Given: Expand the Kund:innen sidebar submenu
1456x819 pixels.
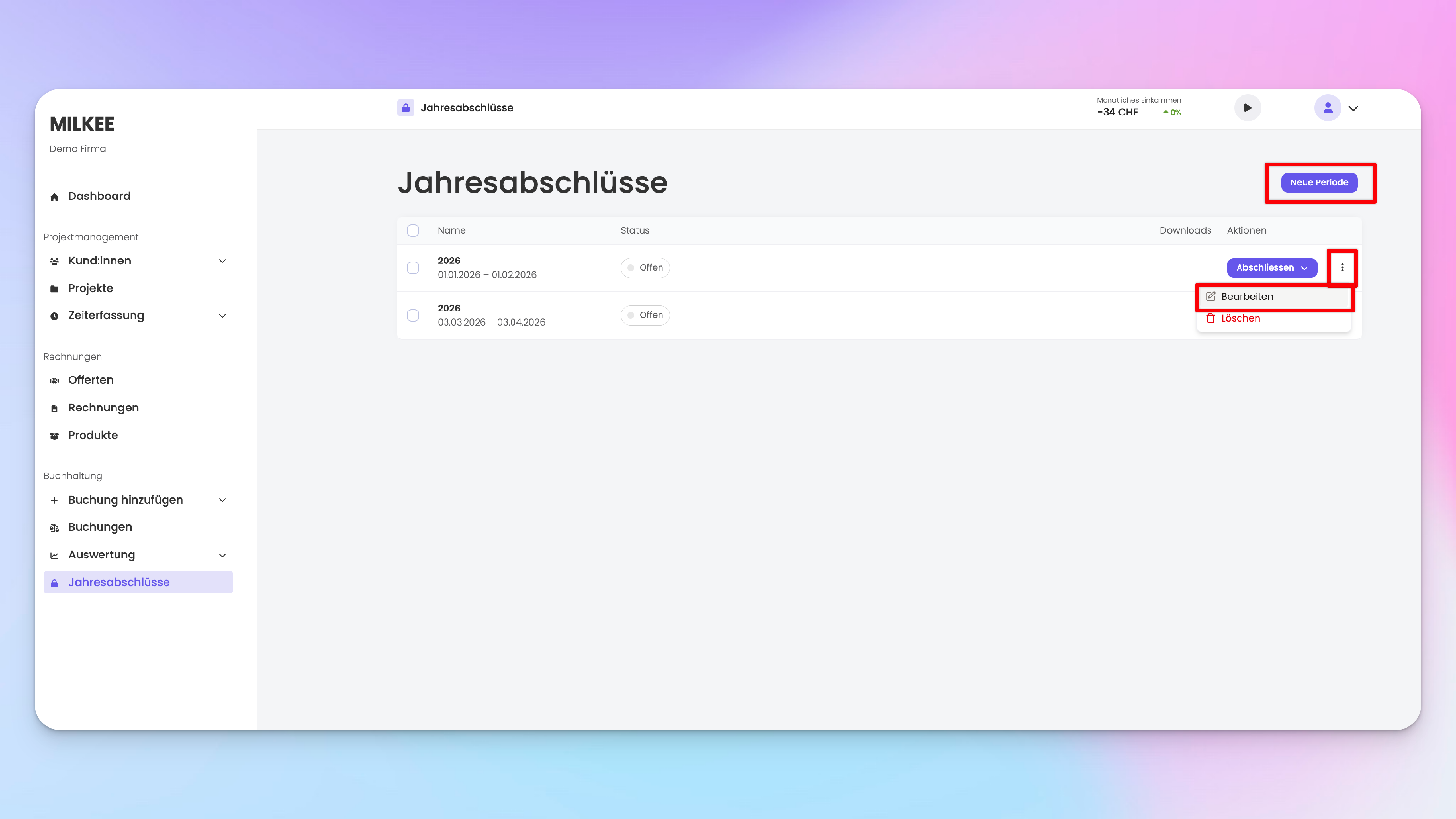Looking at the screenshot, I should [222, 261].
